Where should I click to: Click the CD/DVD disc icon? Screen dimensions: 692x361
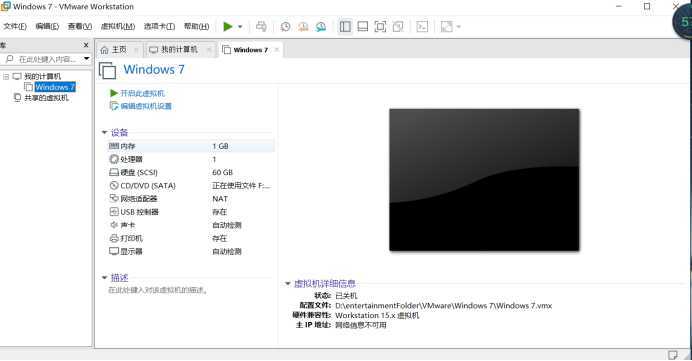coord(114,186)
